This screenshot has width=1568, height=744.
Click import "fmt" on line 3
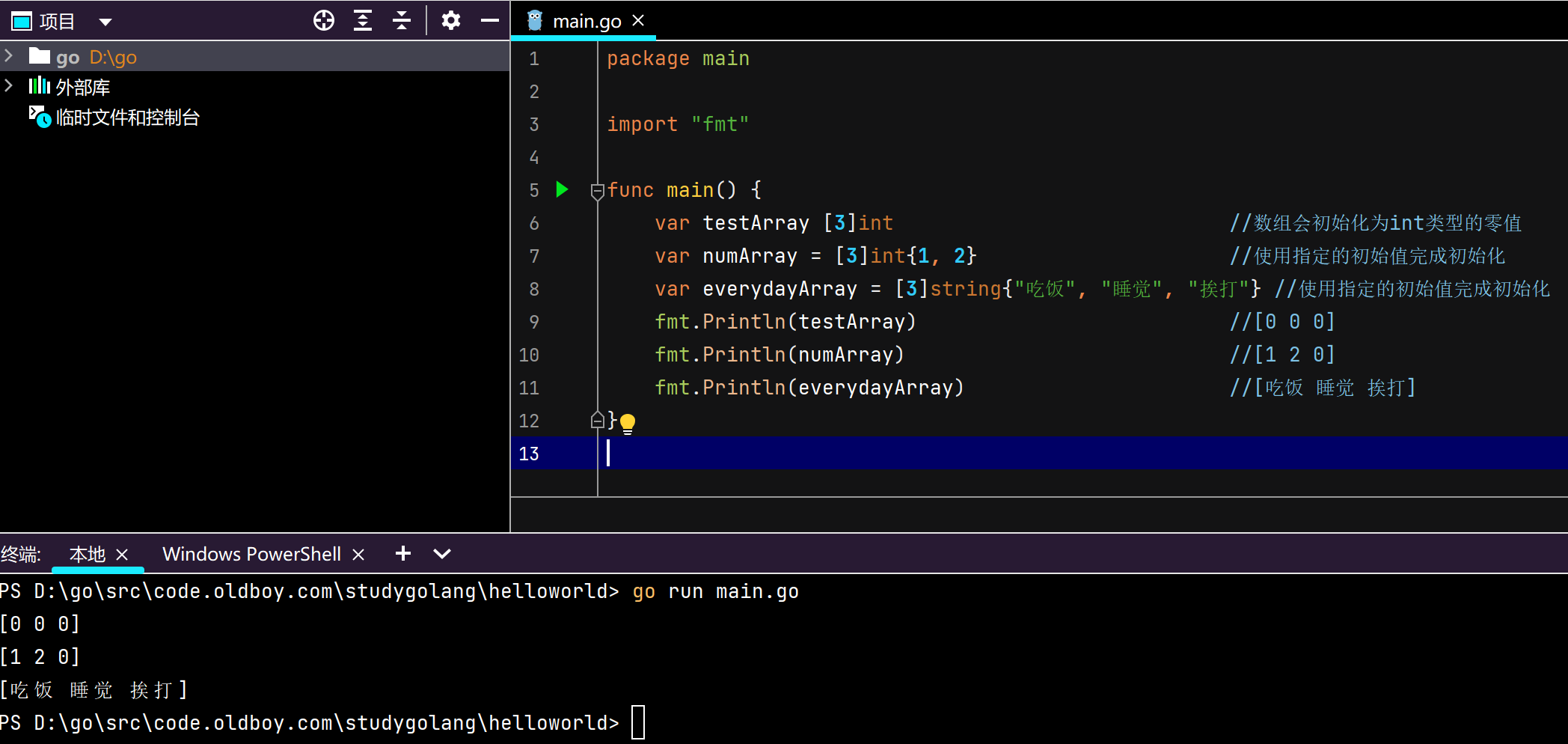click(678, 124)
